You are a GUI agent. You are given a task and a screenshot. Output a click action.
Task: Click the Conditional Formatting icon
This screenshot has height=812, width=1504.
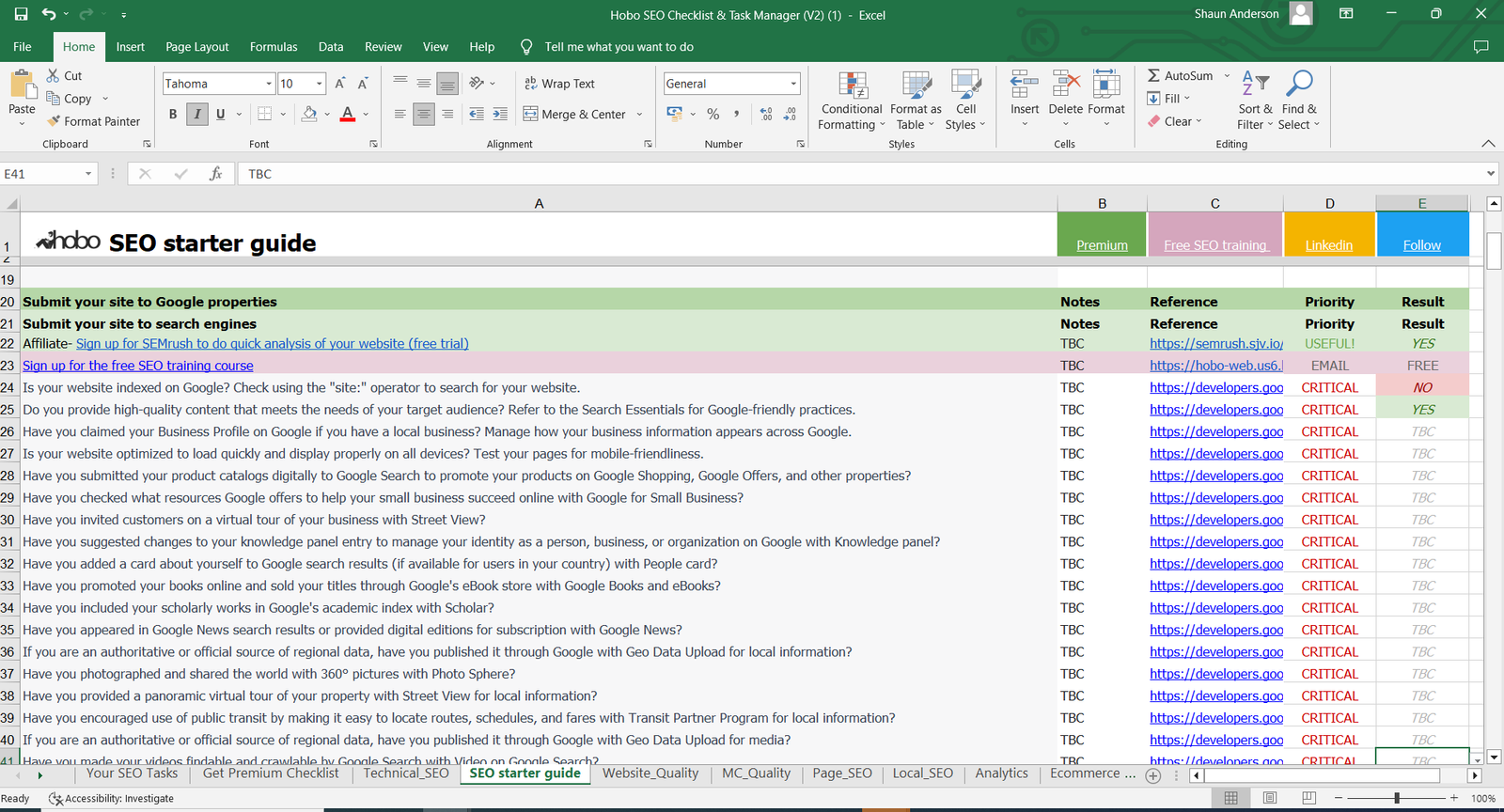(x=852, y=86)
